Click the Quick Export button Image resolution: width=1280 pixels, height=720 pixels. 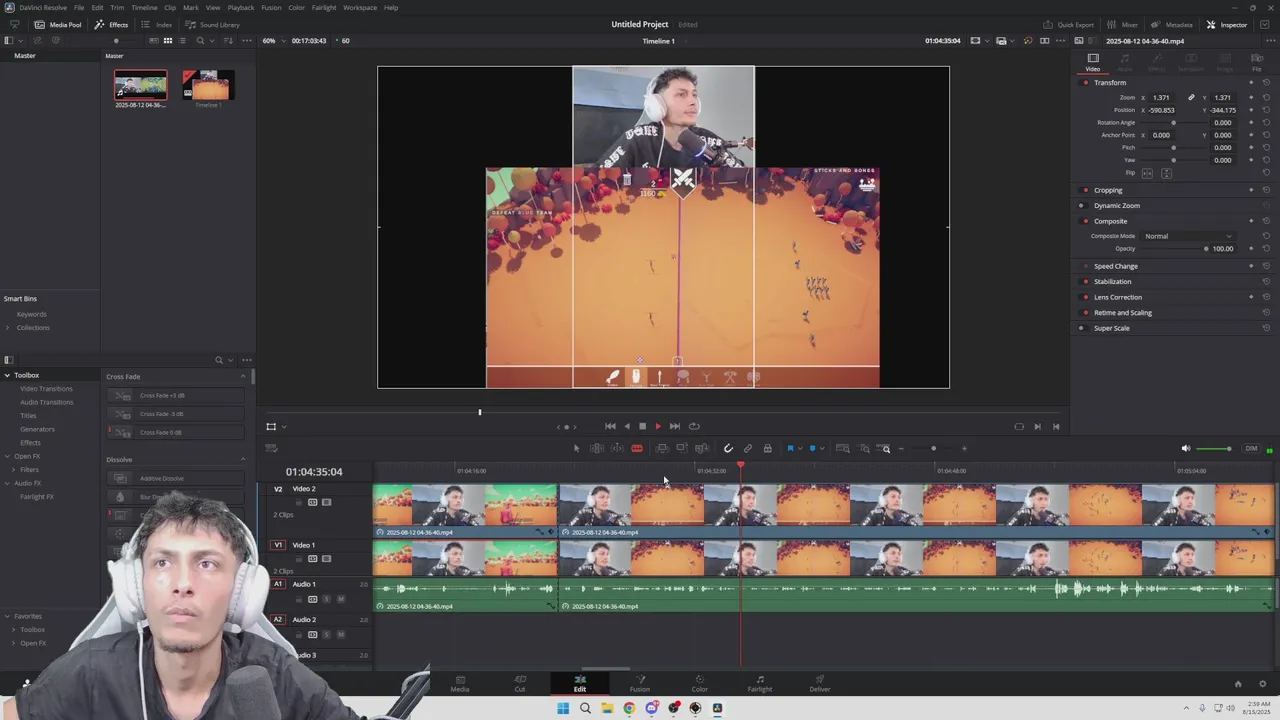(x=1069, y=24)
